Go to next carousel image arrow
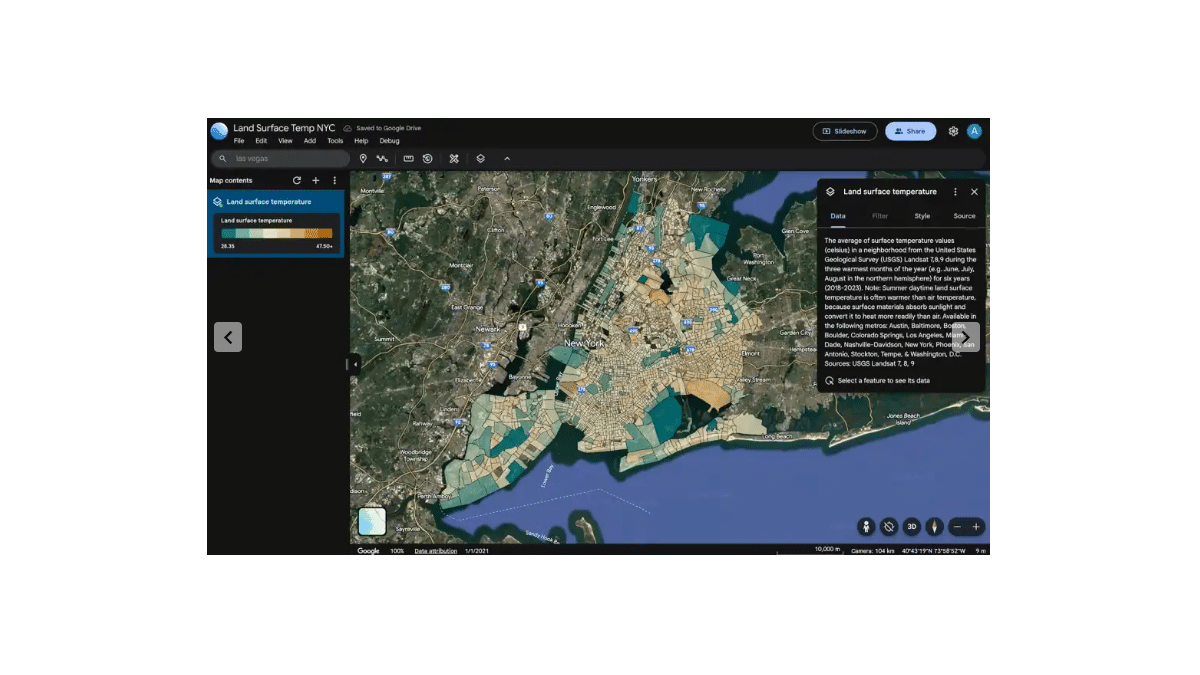This screenshot has width=1200, height=675. (x=966, y=337)
